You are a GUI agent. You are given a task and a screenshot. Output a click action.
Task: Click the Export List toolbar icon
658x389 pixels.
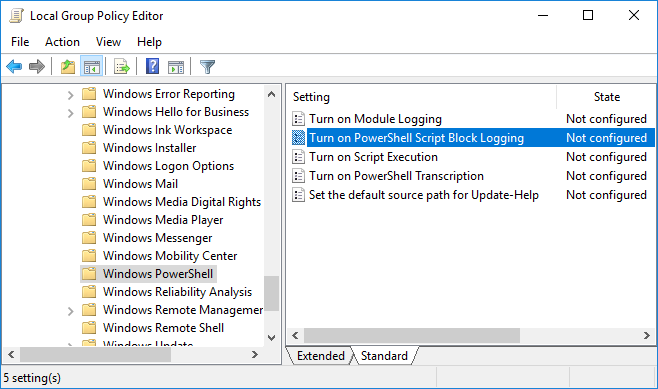pyautogui.click(x=122, y=66)
